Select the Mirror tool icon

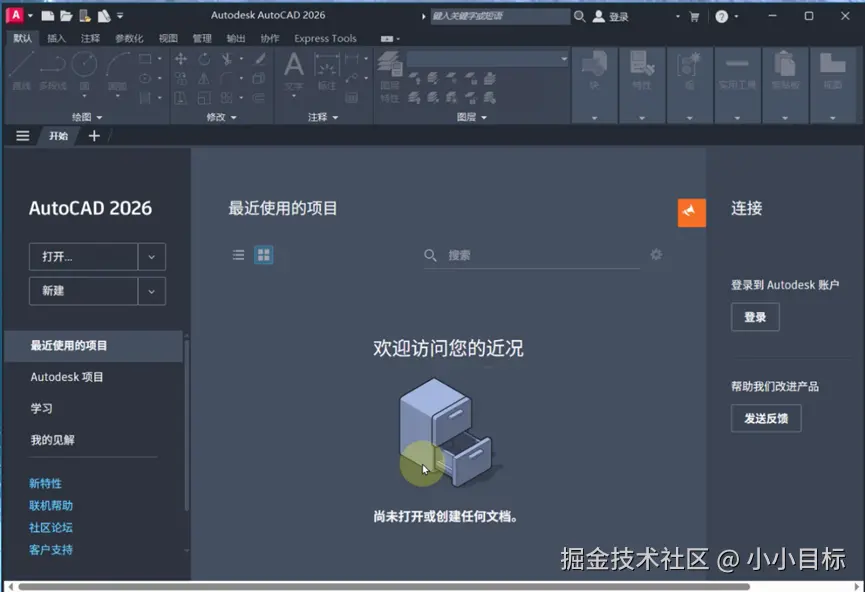pyautogui.click(x=204, y=79)
